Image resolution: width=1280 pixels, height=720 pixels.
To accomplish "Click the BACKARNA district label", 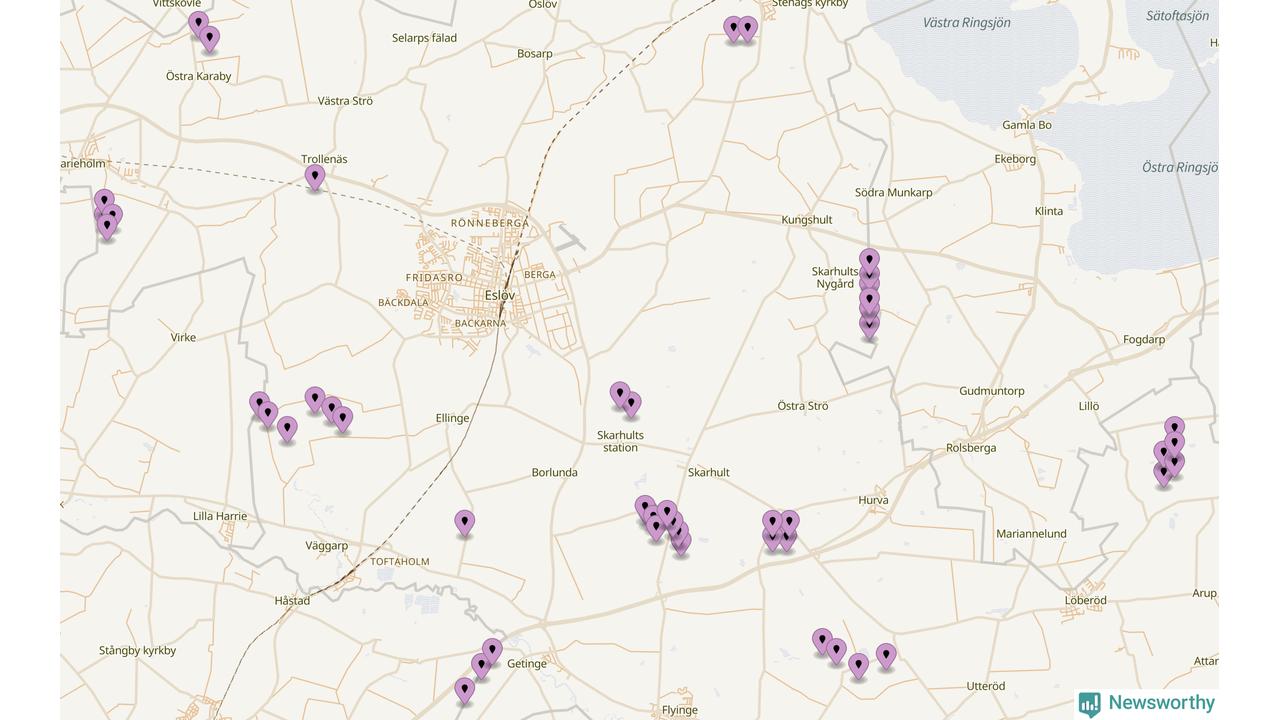I will 480,324.
